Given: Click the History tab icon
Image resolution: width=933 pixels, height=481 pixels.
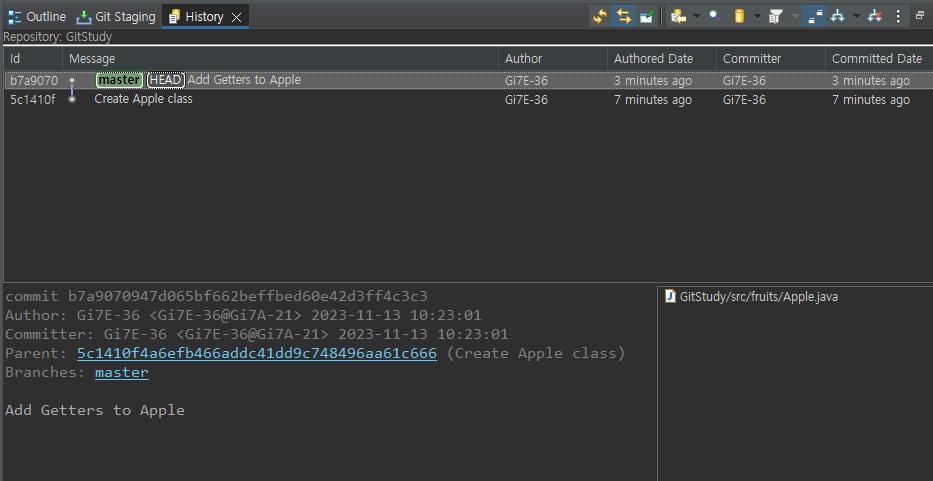Looking at the screenshot, I should coord(174,17).
